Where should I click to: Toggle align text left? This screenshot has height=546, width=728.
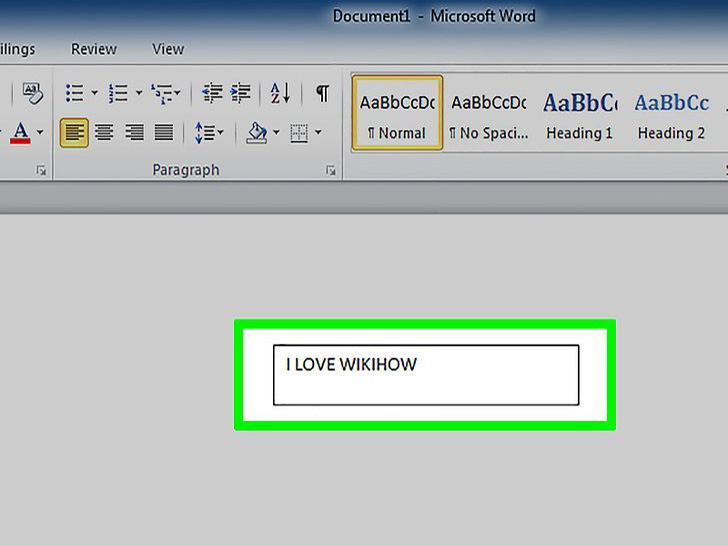point(74,133)
